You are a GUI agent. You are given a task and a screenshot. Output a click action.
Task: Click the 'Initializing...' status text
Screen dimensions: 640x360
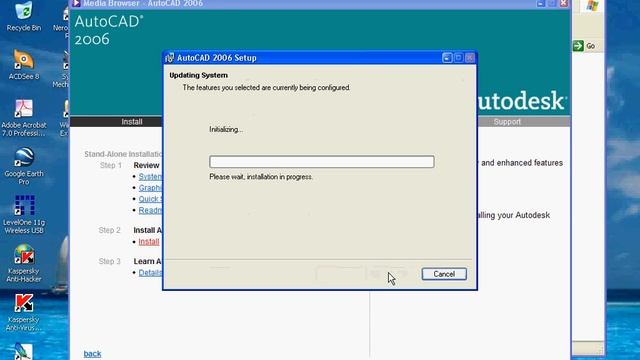click(226, 129)
